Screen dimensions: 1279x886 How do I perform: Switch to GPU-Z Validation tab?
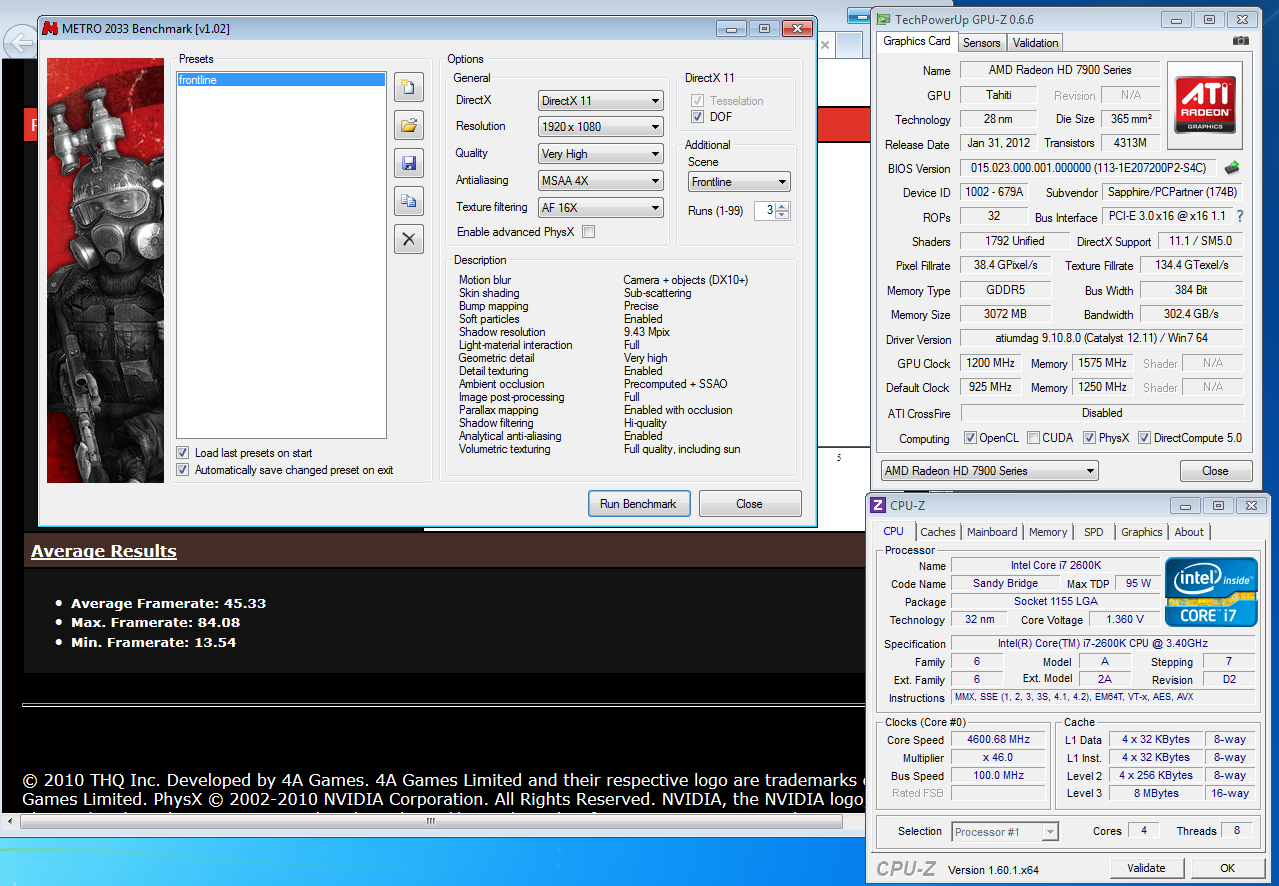coord(1035,43)
